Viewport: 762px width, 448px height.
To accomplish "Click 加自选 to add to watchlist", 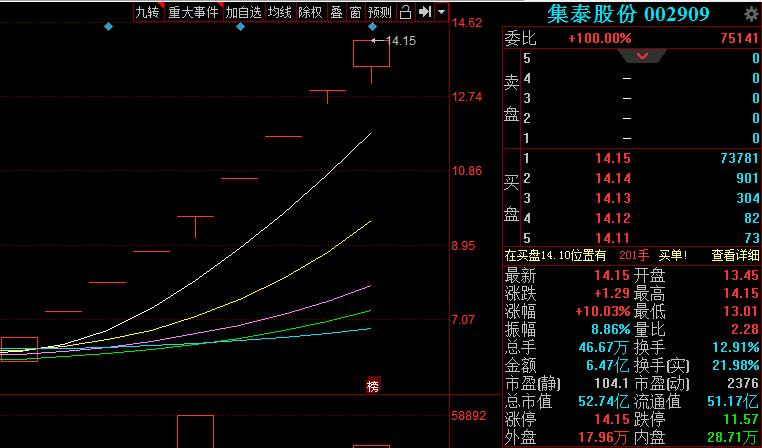I will click(243, 12).
